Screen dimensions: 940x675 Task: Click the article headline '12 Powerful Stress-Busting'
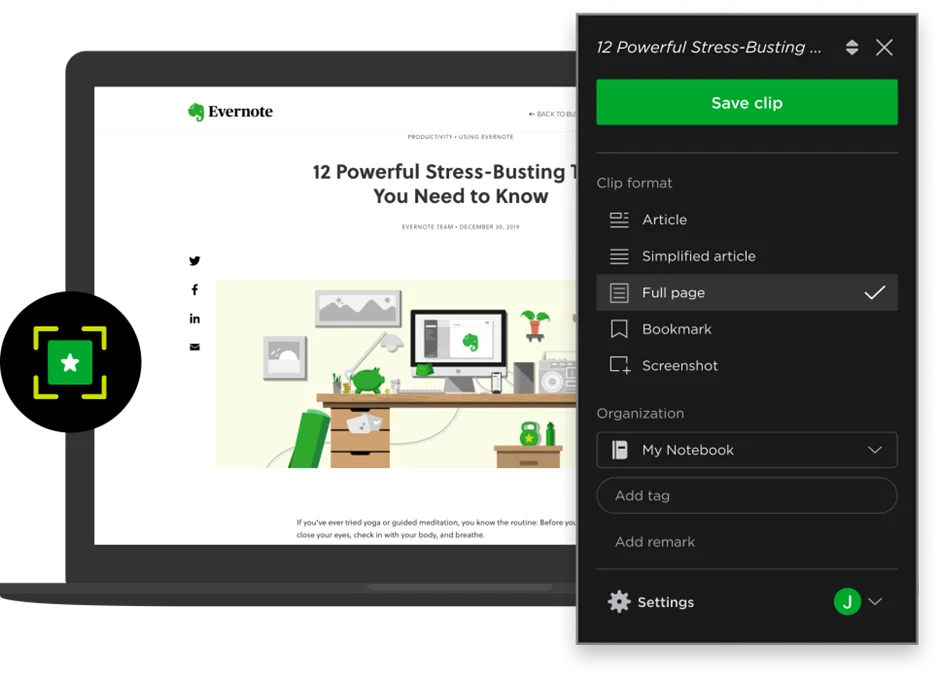[x=444, y=184]
